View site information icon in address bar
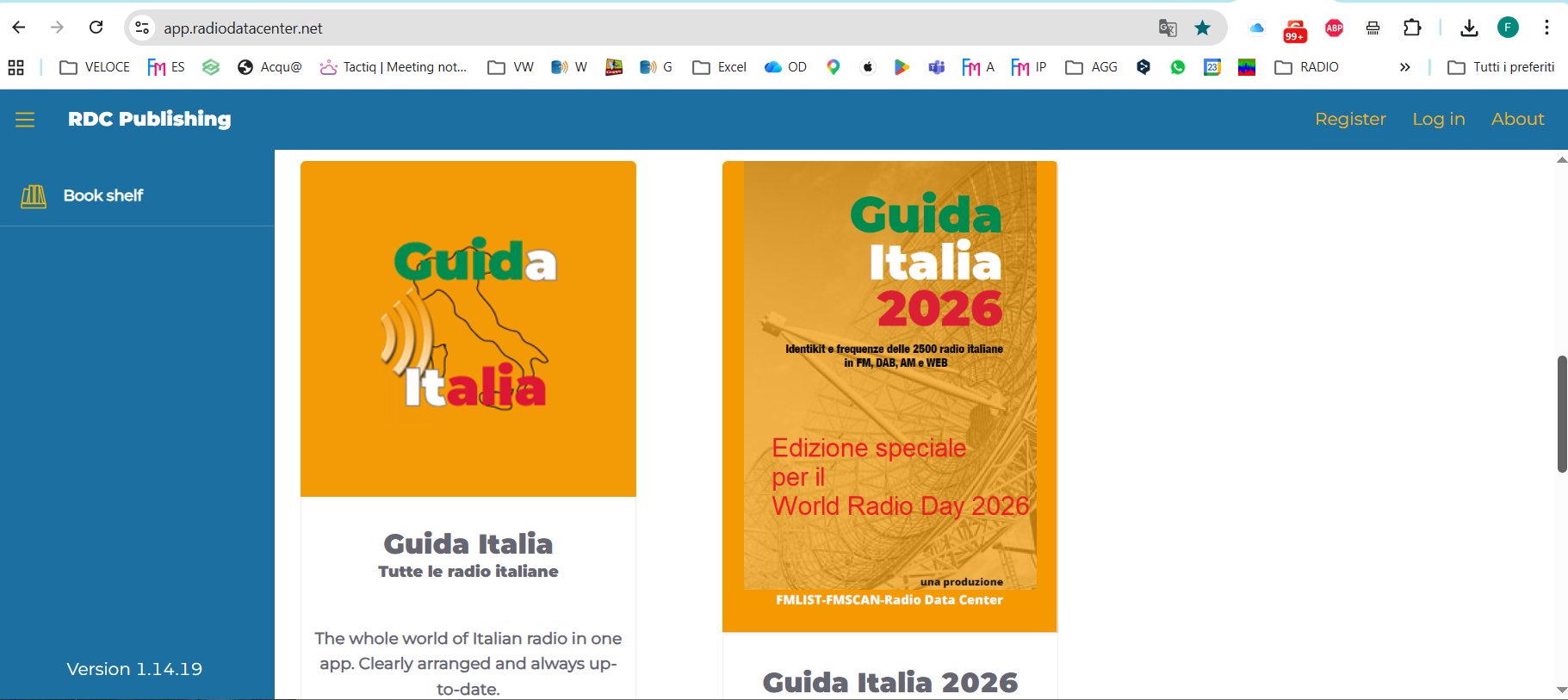 coord(143,28)
